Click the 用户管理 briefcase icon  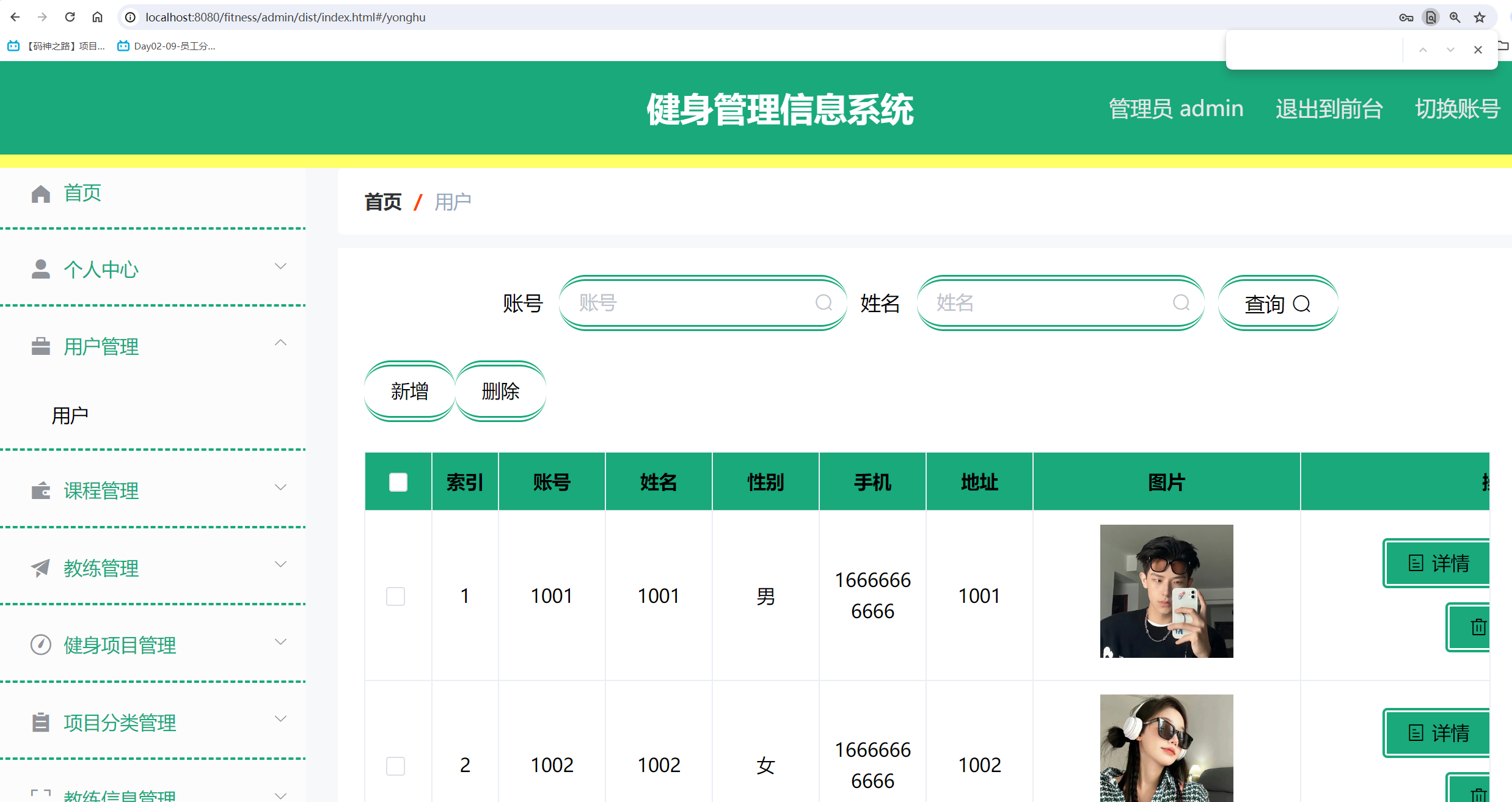(40, 346)
